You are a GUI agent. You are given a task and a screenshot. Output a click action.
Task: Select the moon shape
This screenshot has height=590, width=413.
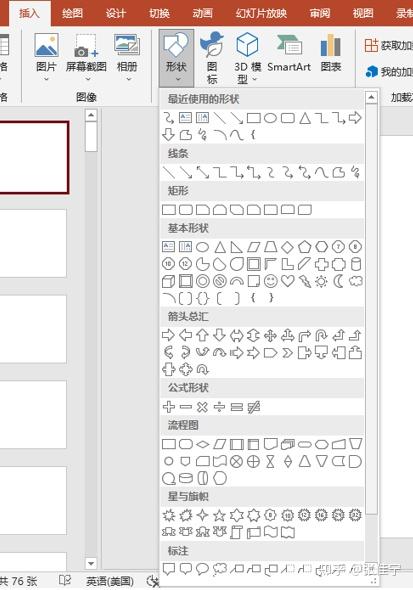point(339,281)
